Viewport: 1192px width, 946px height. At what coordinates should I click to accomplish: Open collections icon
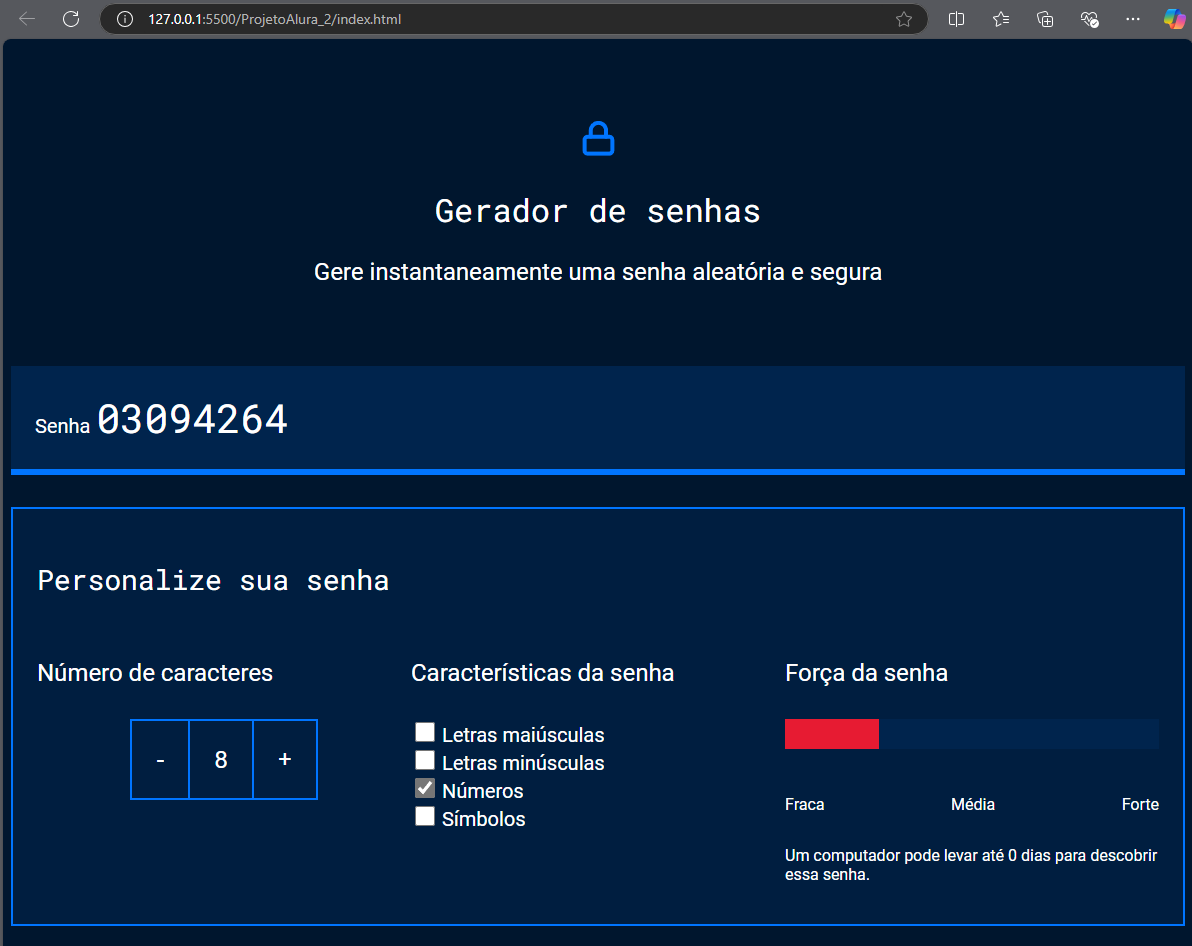pyautogui.click(x=1045, y=19)
